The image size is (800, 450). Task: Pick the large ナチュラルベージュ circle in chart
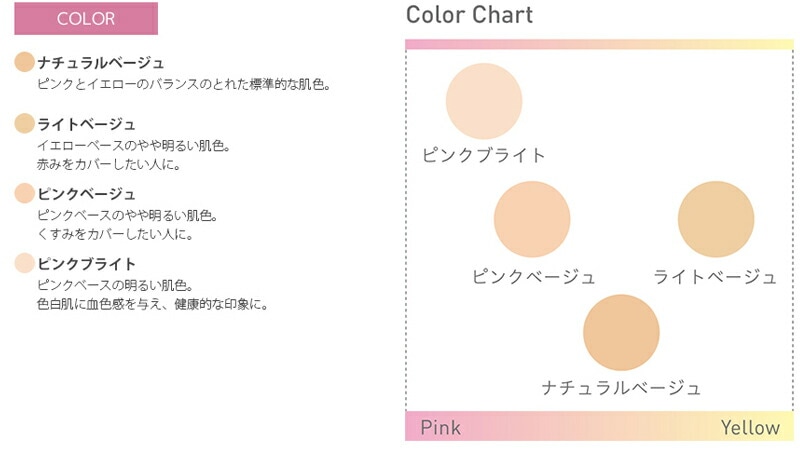tap(621, 333)
